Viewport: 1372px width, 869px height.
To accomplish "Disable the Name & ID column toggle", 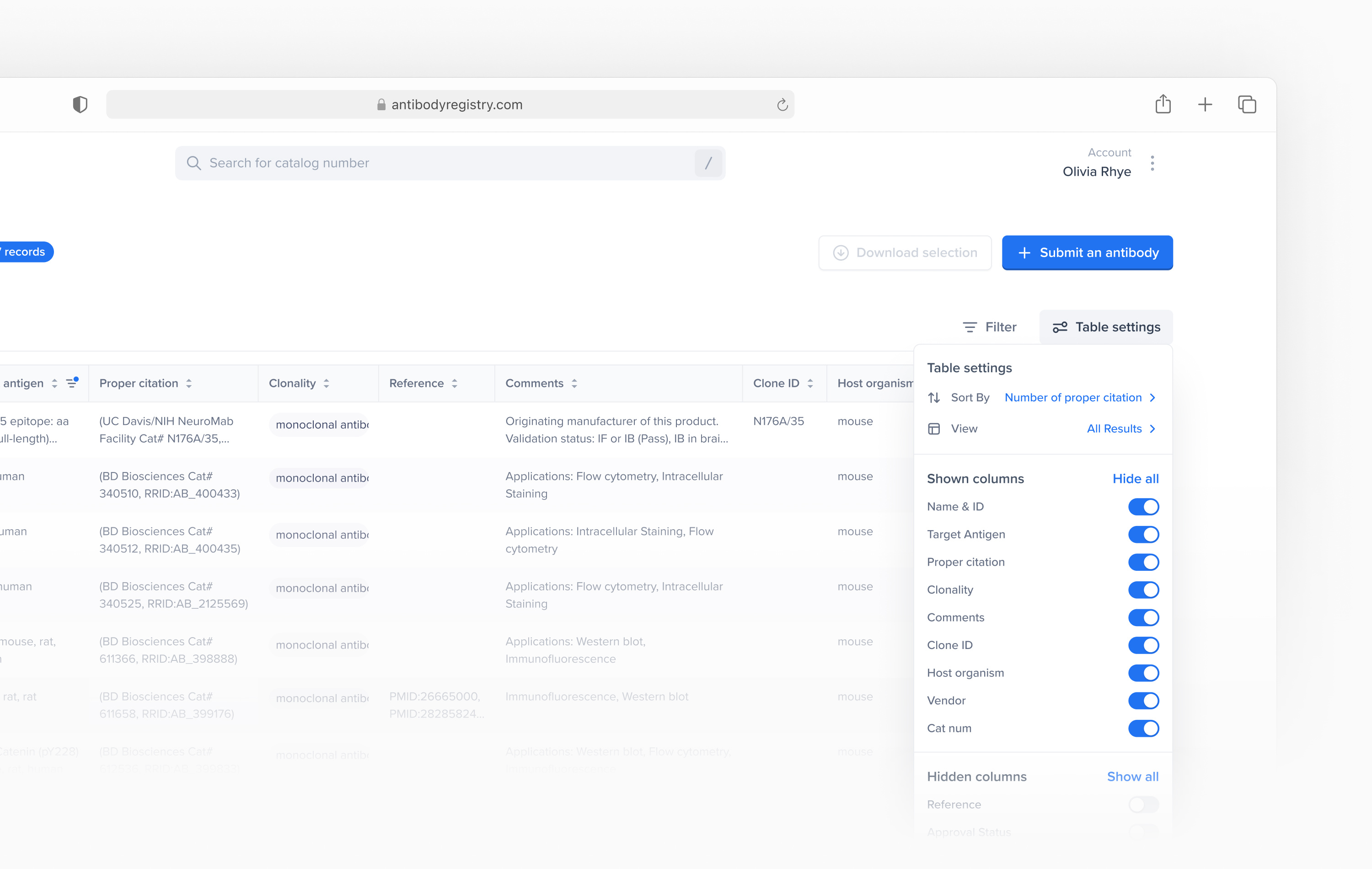I will (x=1143, y=507).
